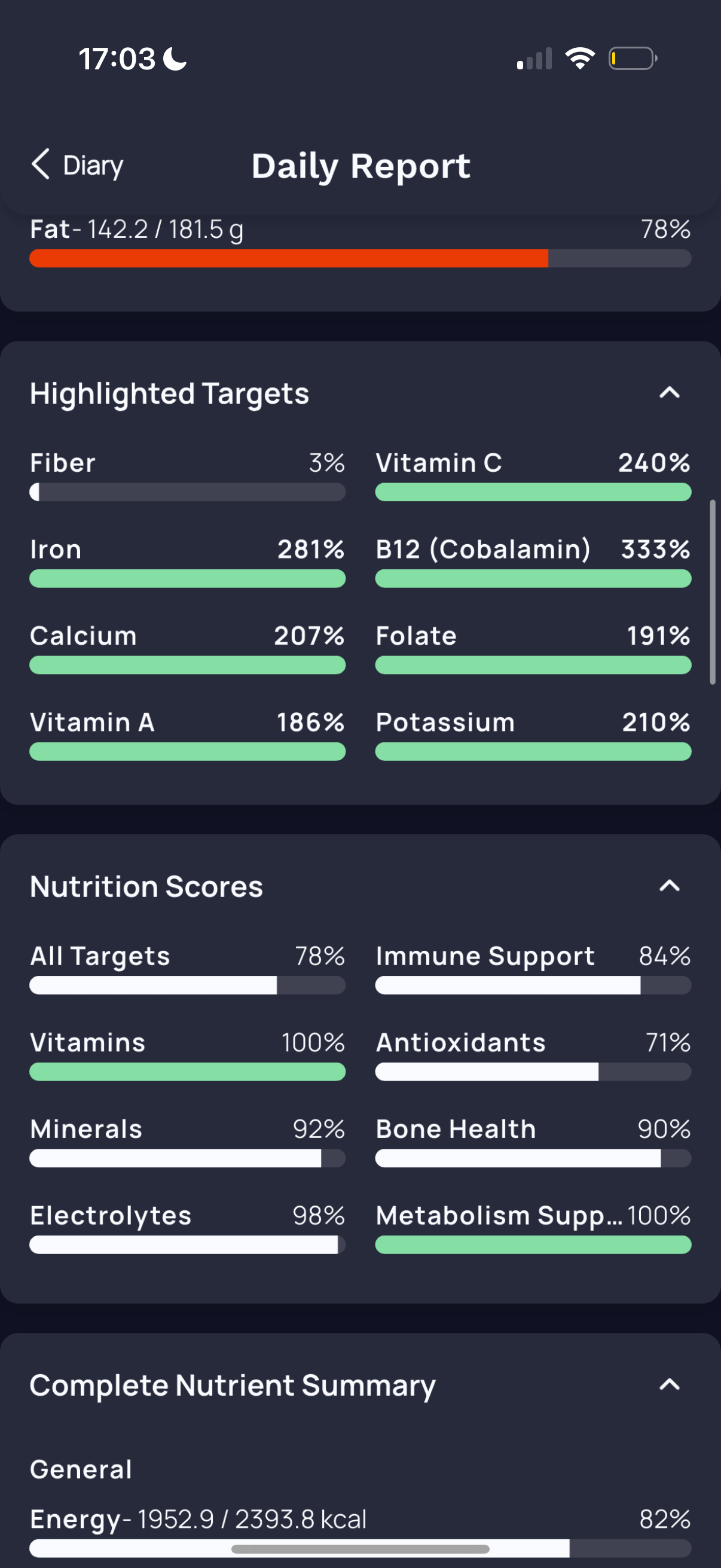Image resolution: width=721 pixels, height=1568 pixels.
Task: Select the All Targets score
Action: [187, 968]
